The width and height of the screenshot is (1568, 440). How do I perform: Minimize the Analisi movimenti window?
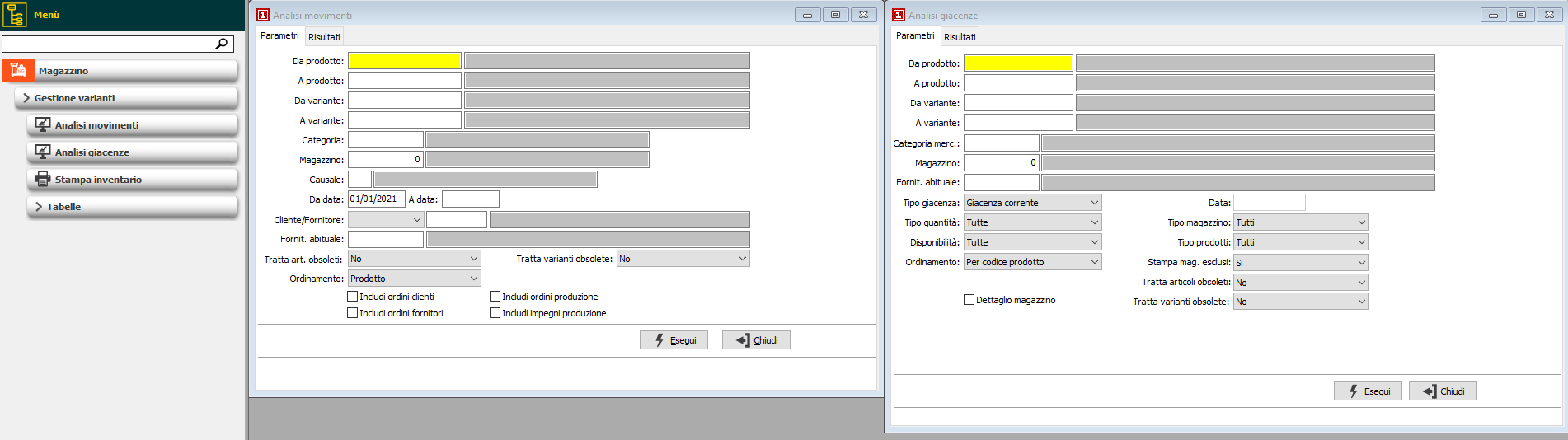point(807,15)
